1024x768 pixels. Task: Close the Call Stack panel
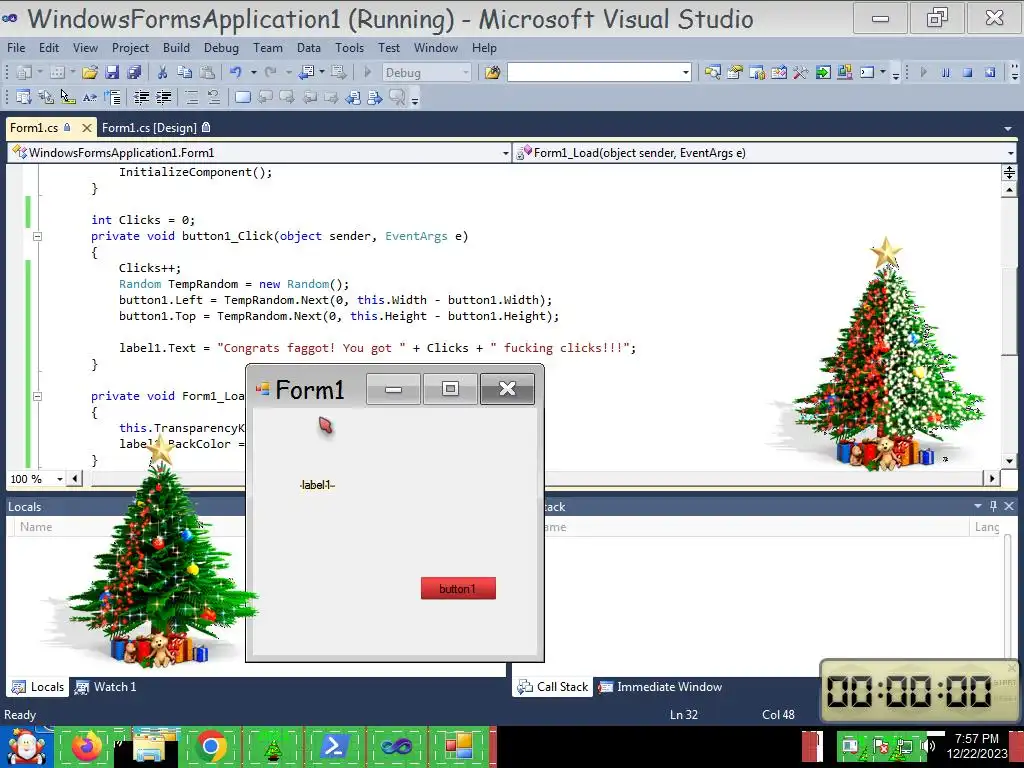point(1009,506)
